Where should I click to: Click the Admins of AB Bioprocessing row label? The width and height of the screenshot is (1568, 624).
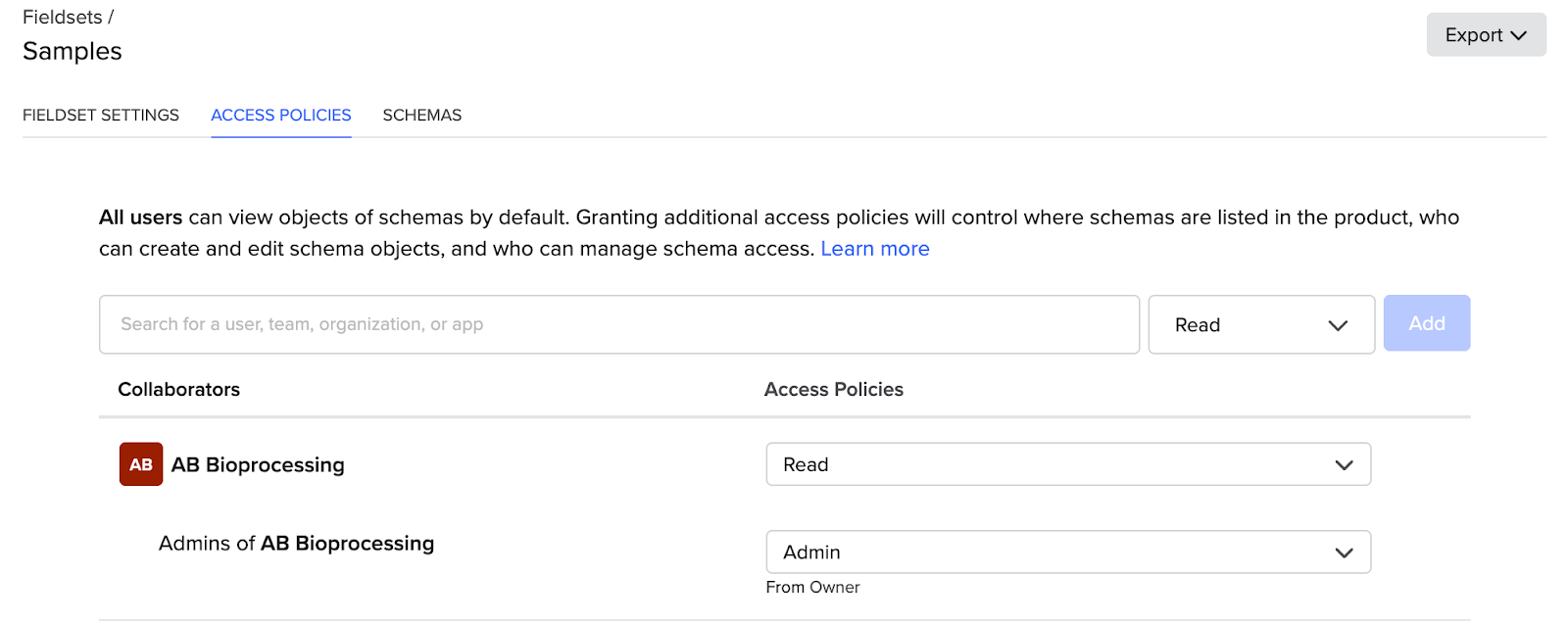pos(296,544)
